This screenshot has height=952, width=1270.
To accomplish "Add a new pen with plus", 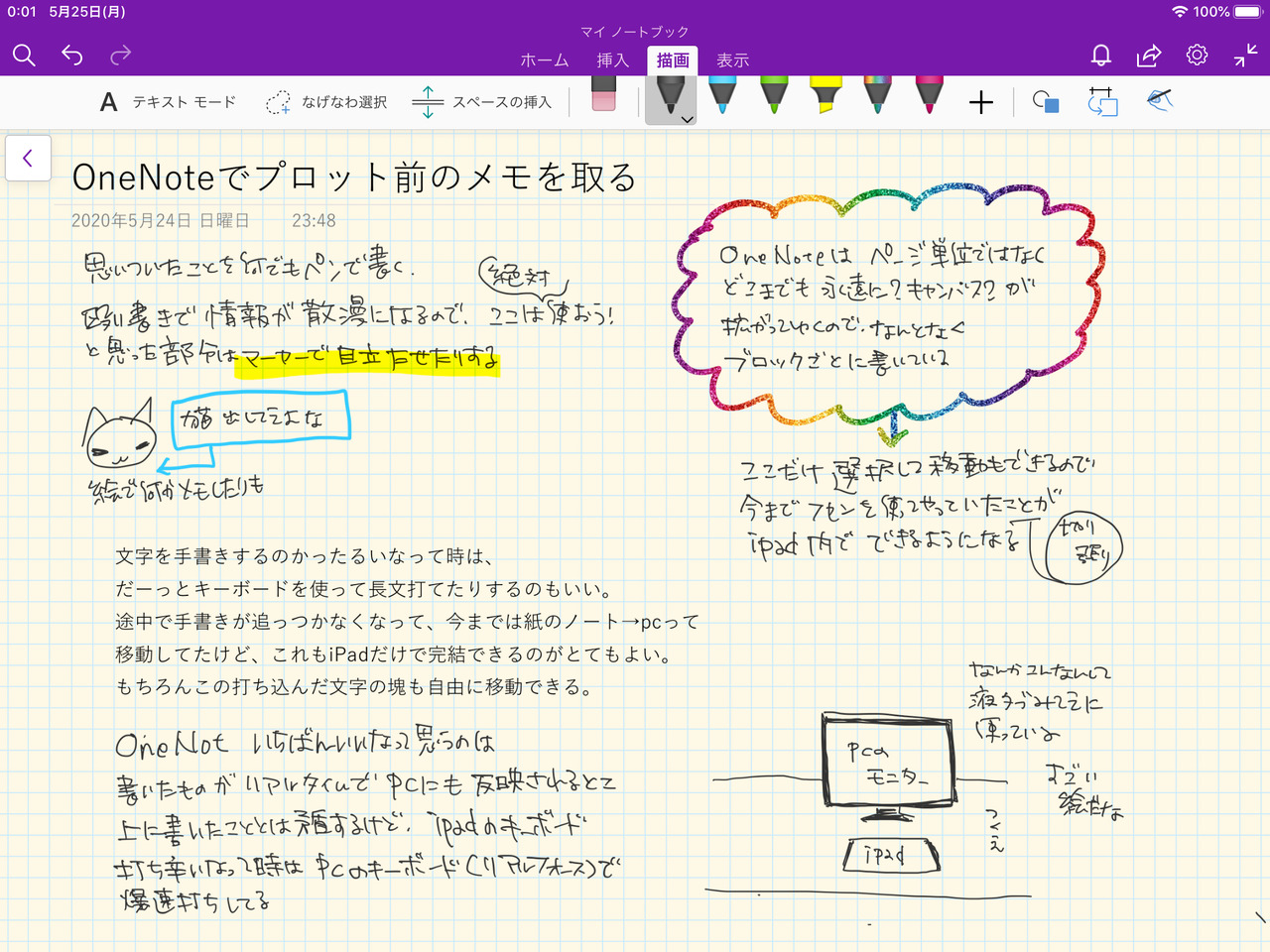I will click(x=981, y=102).
